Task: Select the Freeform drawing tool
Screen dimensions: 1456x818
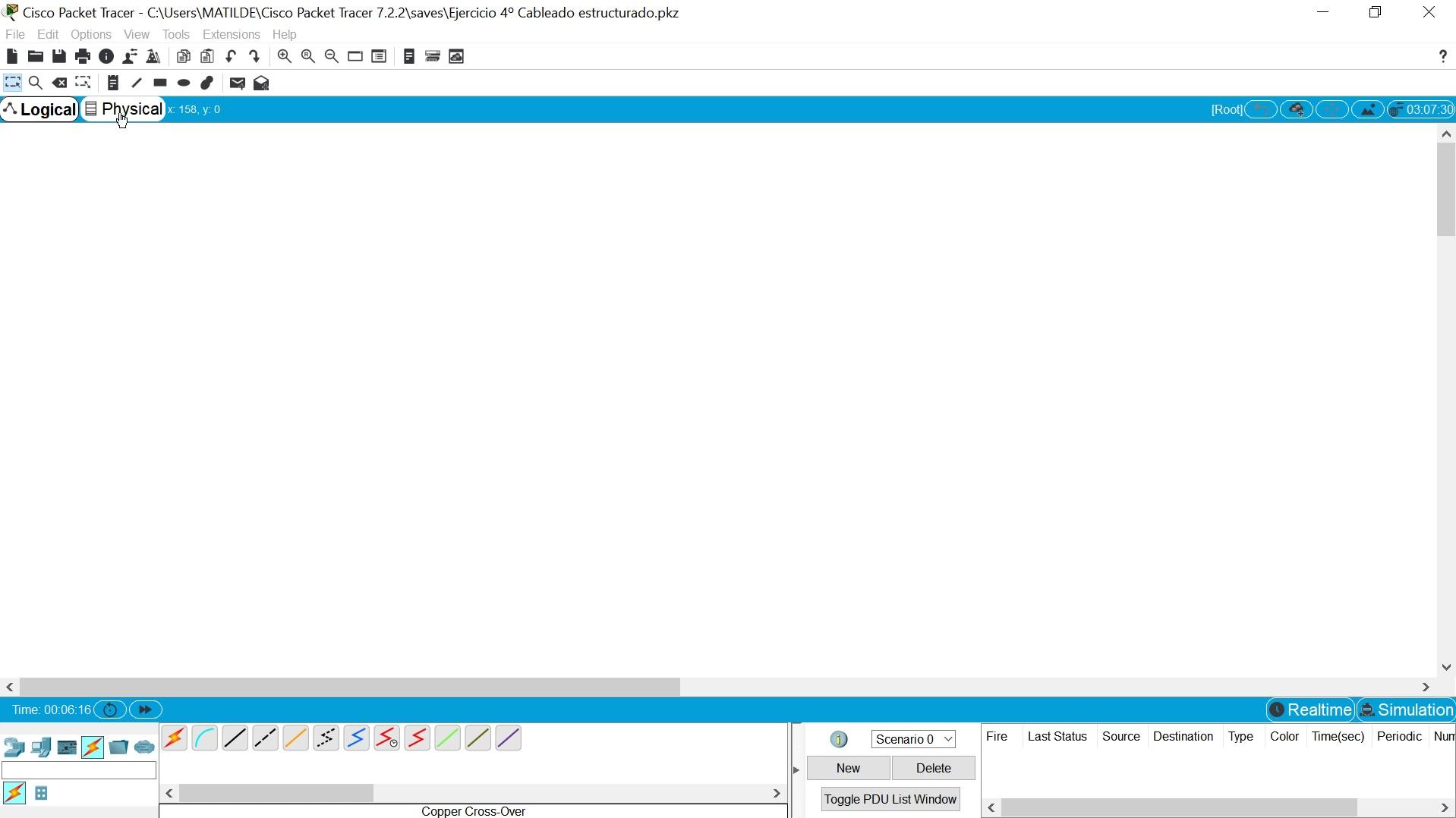Action: pos(208,83)
